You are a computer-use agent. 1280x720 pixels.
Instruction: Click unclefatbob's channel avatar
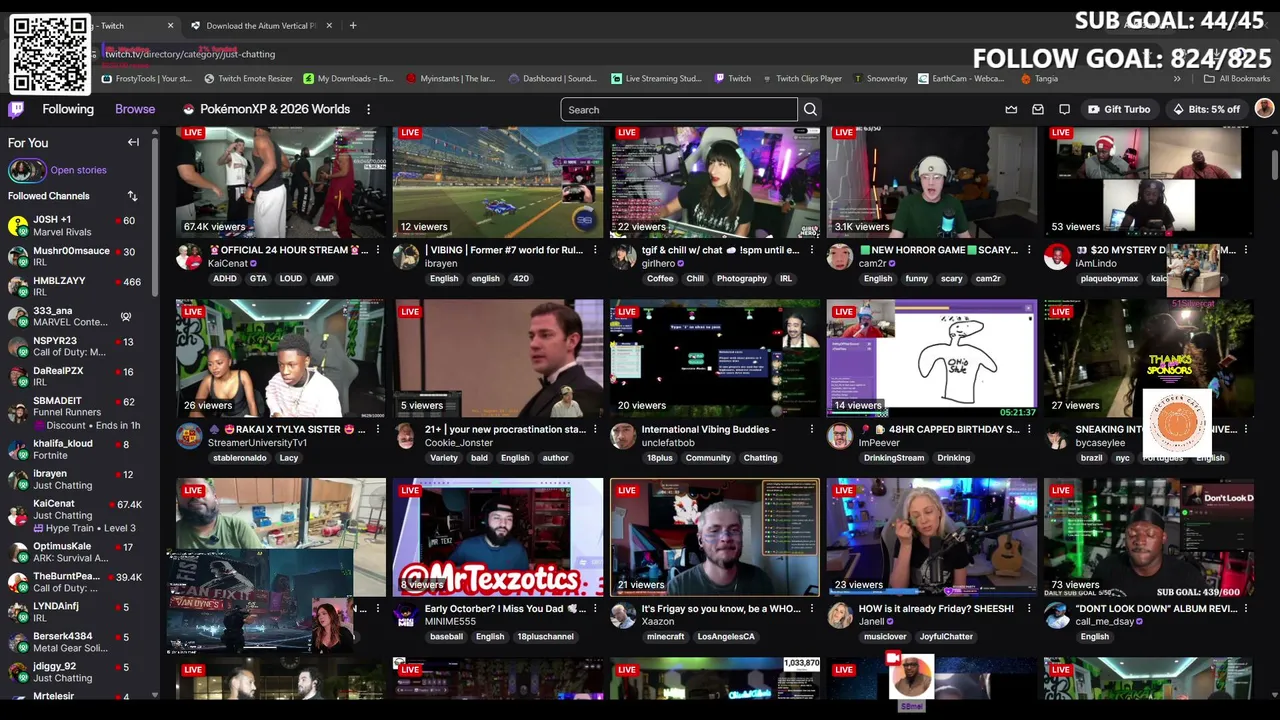click(623, 436)
